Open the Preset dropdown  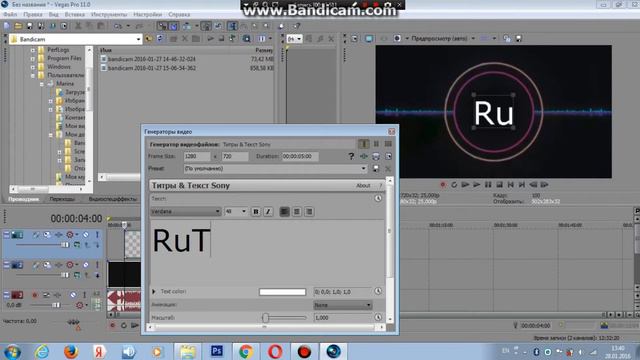tap(275, 169)
